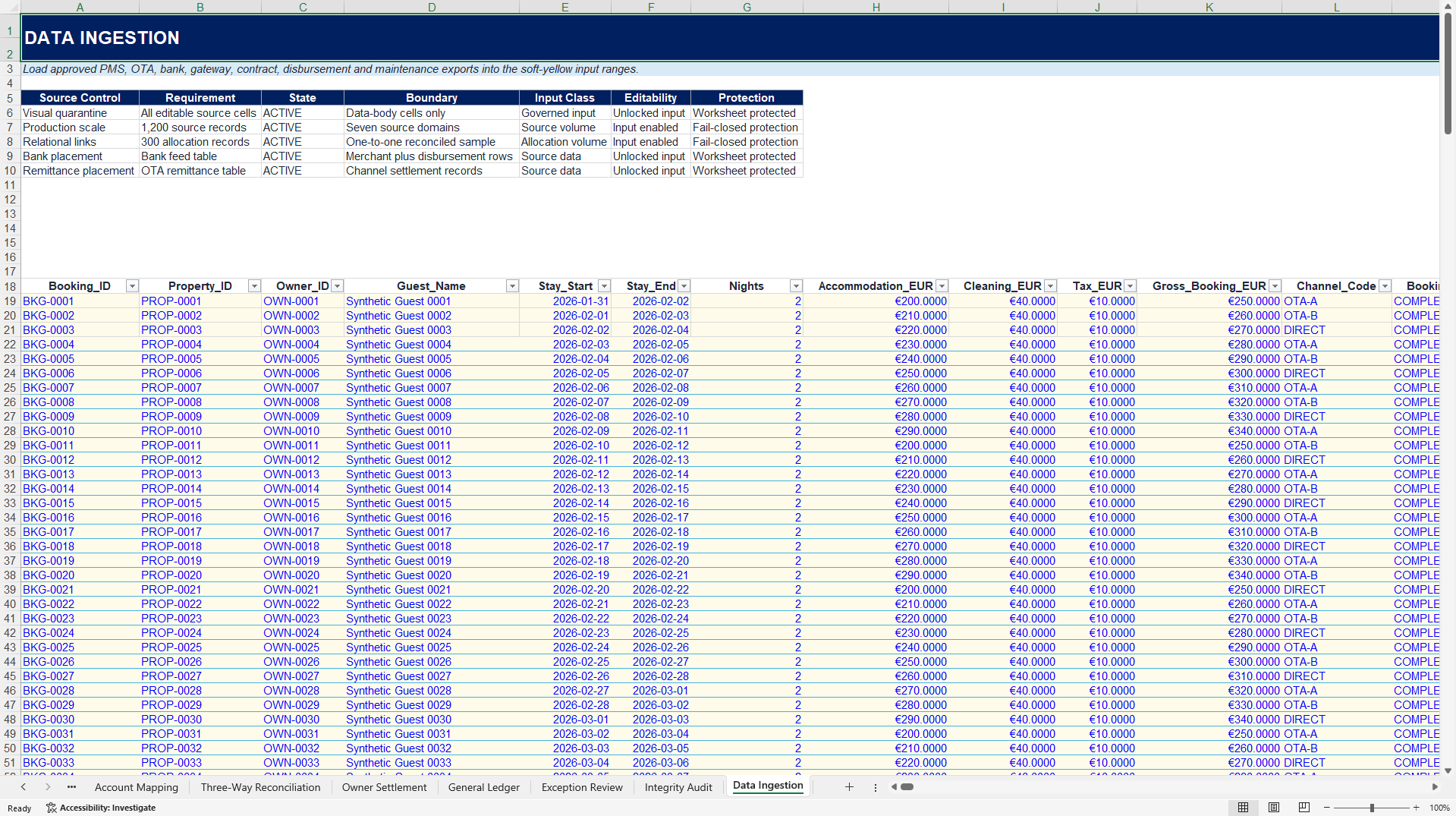1456x816 pixels.
Task: Open the Cleaning_EUR filter dropdown
Action: [x=1050, y=286]
